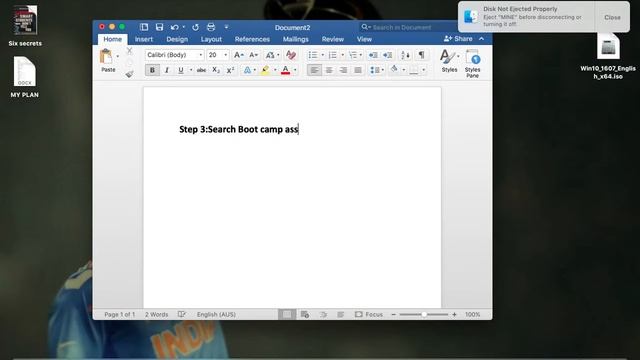
Task: Click the Cut scissors icon
Action: tap(129, 51)
